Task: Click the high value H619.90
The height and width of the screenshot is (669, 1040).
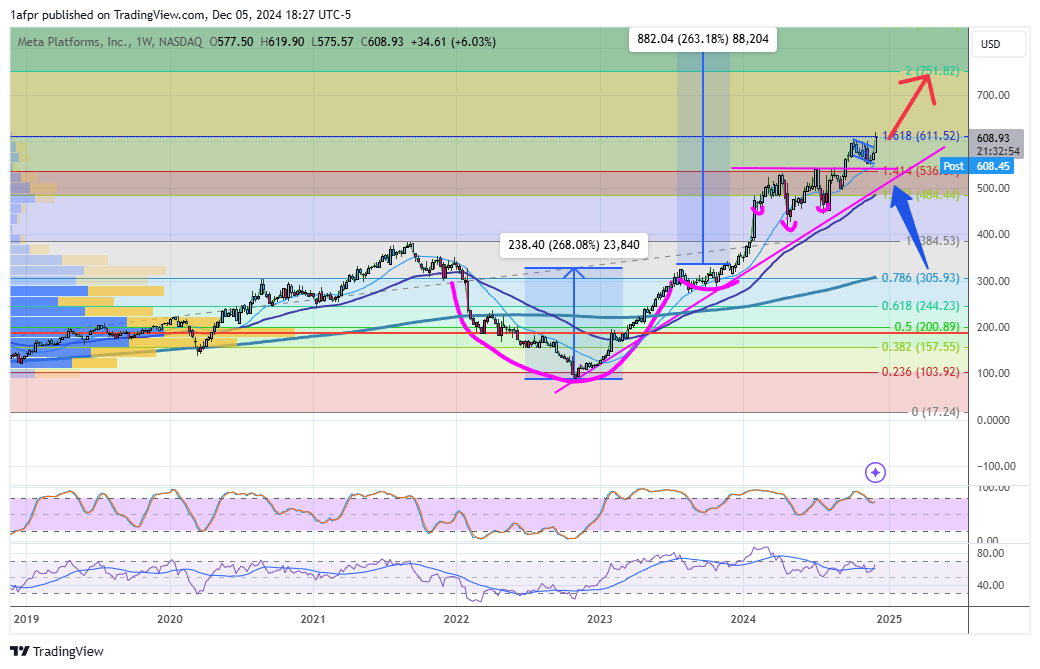Action: [x=282, y=42]
